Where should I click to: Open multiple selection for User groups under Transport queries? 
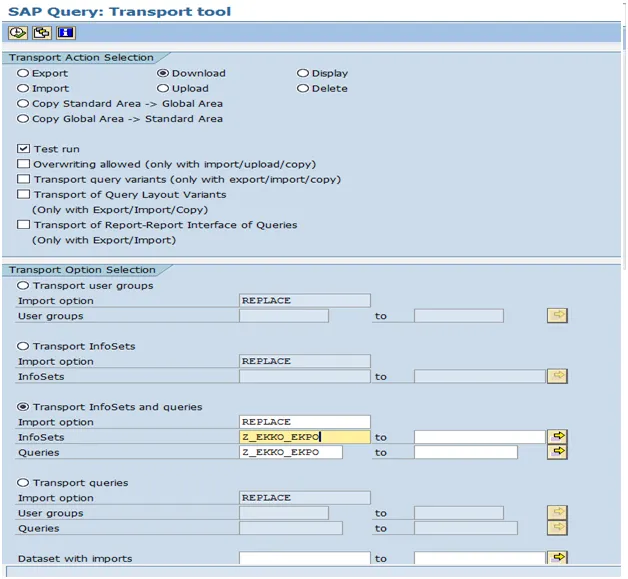coord(557,513)
